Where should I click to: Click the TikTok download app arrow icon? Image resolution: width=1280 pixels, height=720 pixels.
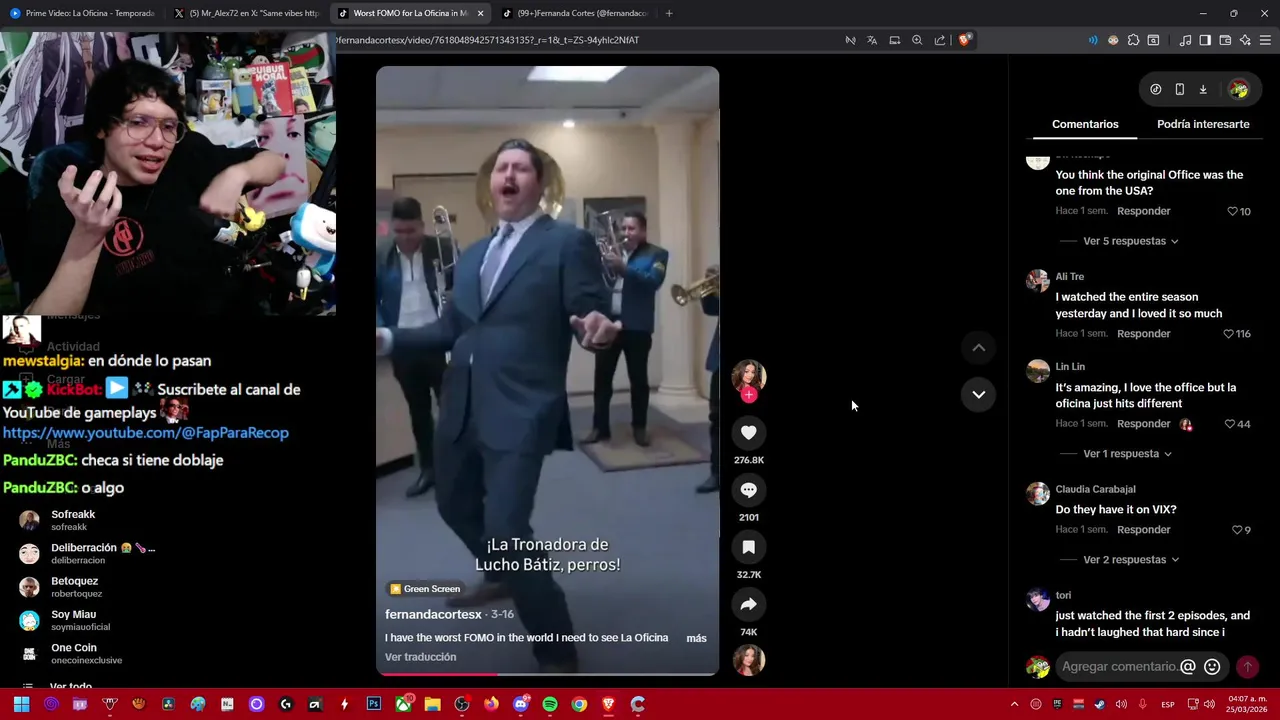pyautogui.click(x=1203, y=89)
